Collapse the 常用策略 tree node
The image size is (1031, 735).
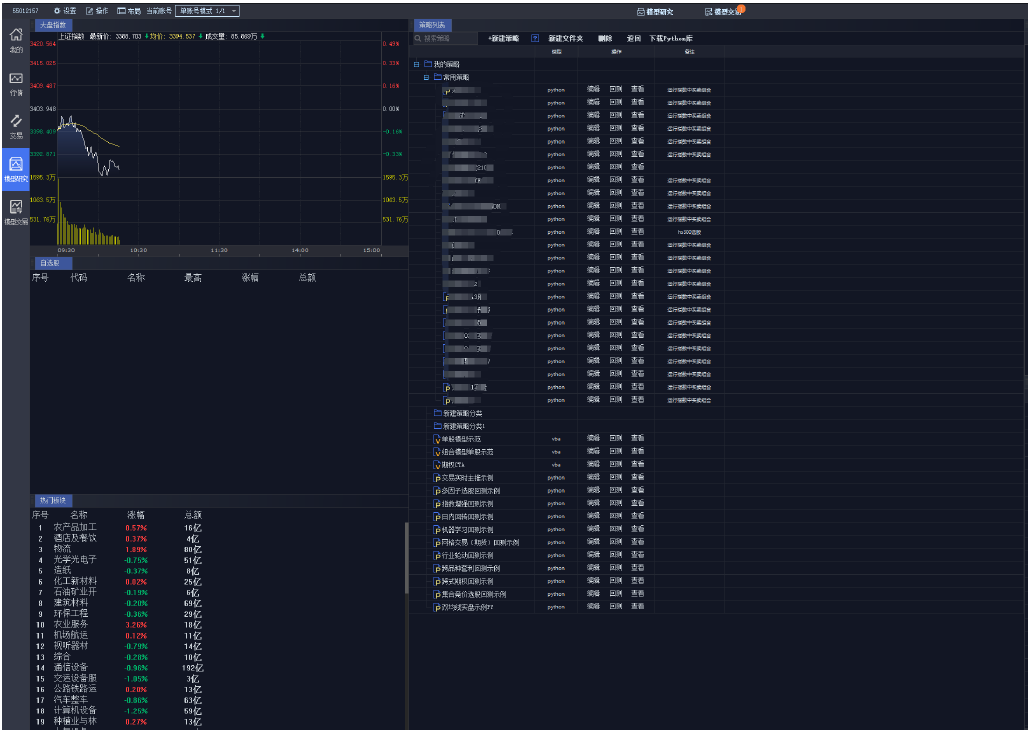pyautogui.click(x=426, y=78)
